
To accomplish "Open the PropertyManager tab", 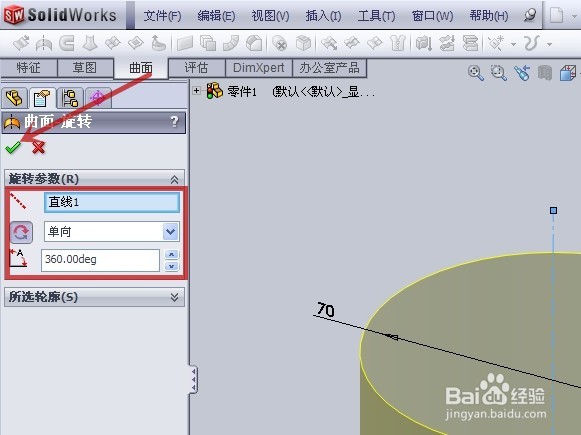I will [x=42, y=98].
